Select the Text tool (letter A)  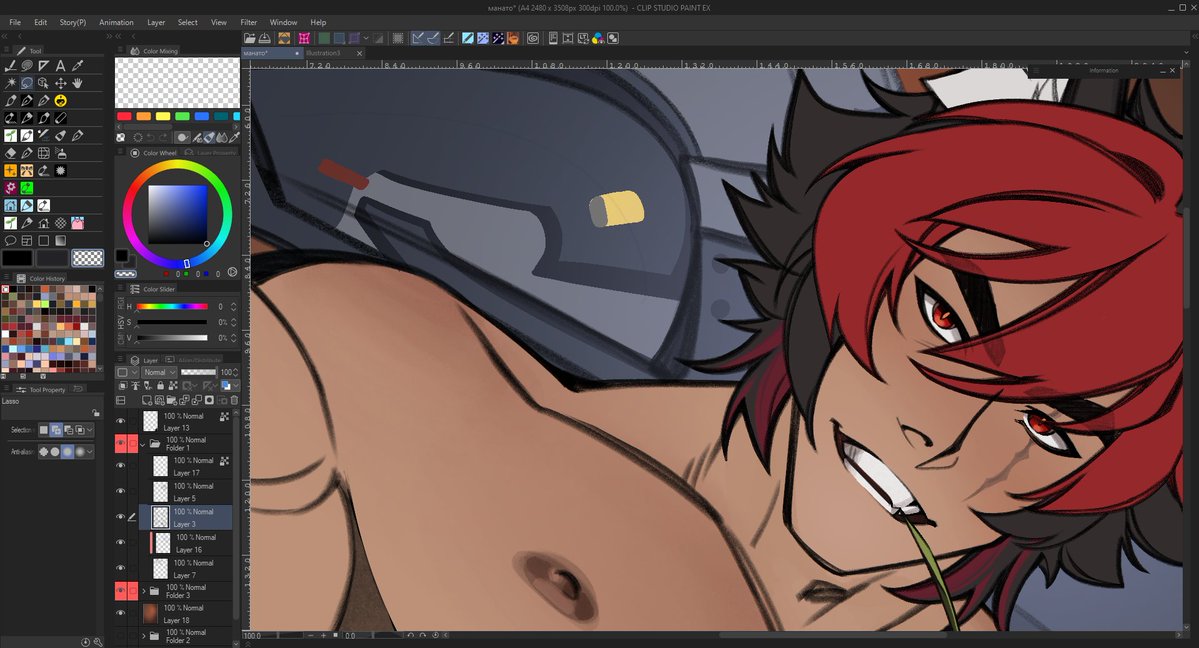[x=60, y=66]
